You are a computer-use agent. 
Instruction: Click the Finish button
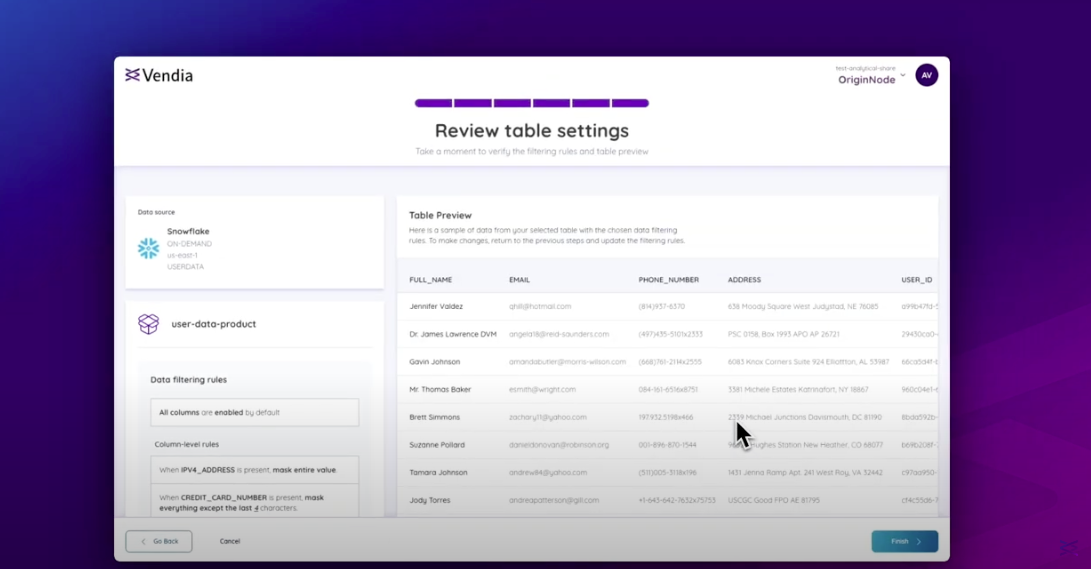click(905, 541)
